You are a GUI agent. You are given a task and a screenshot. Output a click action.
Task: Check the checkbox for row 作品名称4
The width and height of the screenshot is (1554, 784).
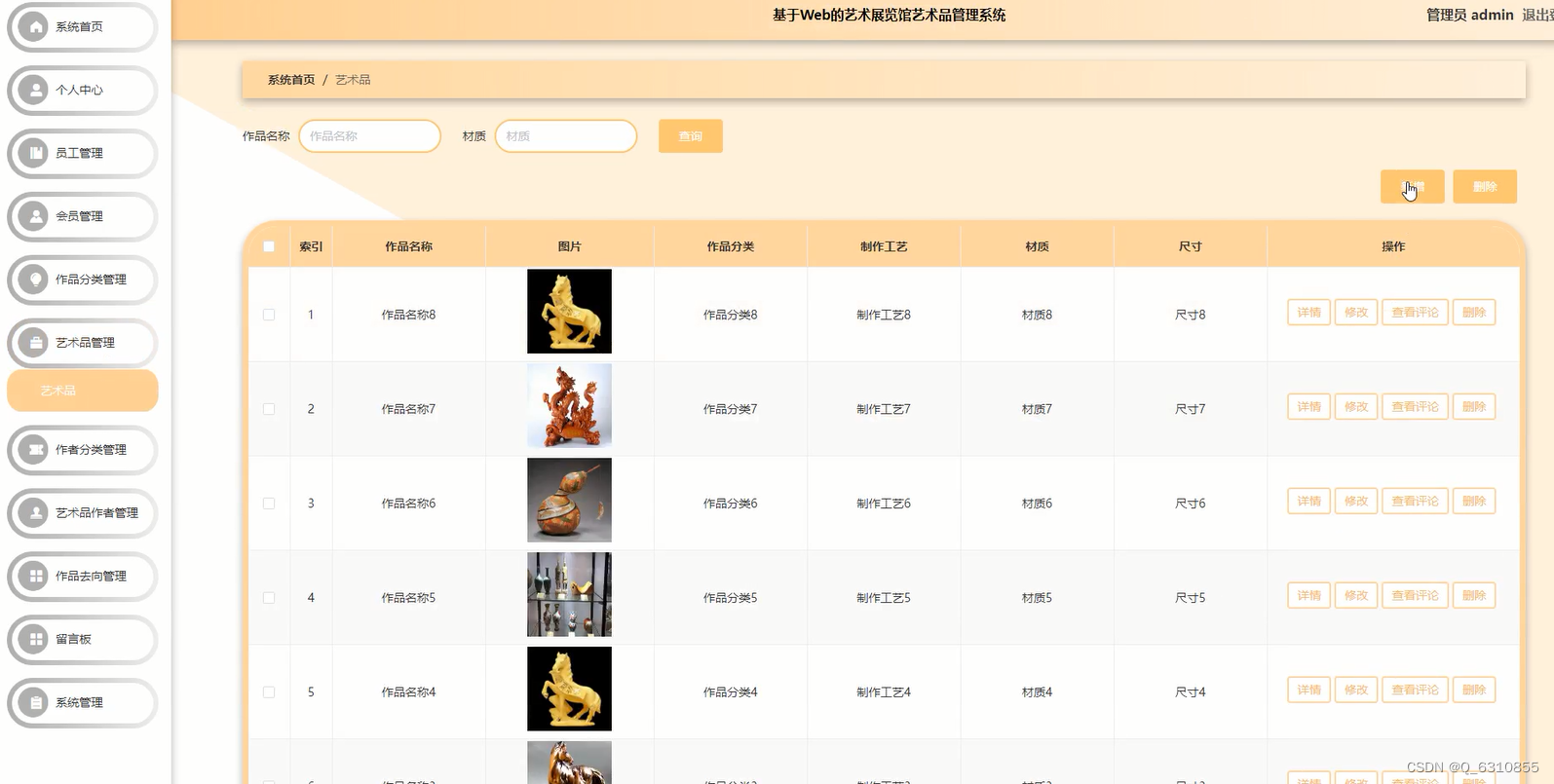269,692
